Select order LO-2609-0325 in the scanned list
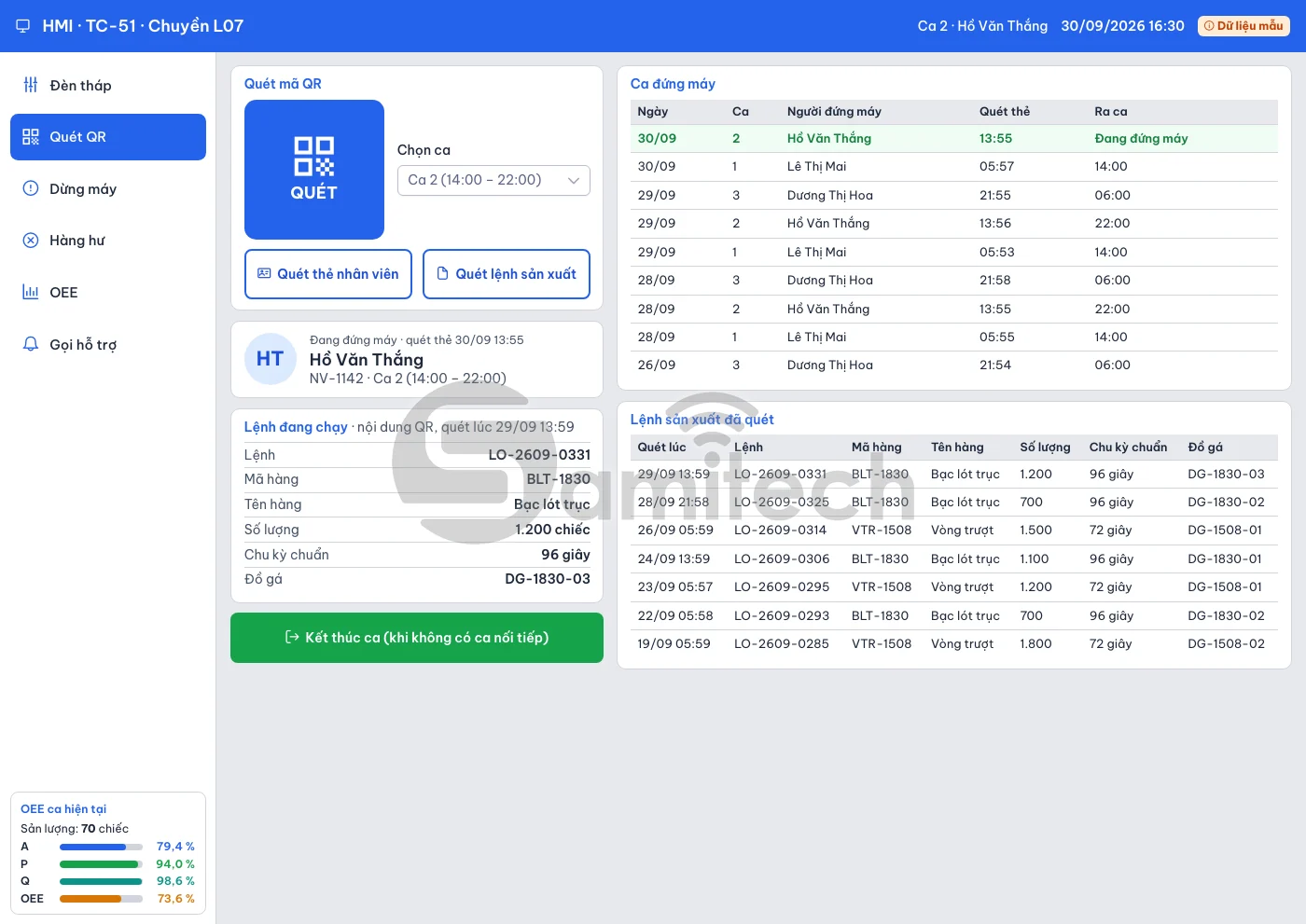Viewport: 1306px width, 924px height. (x=782, y=502)
